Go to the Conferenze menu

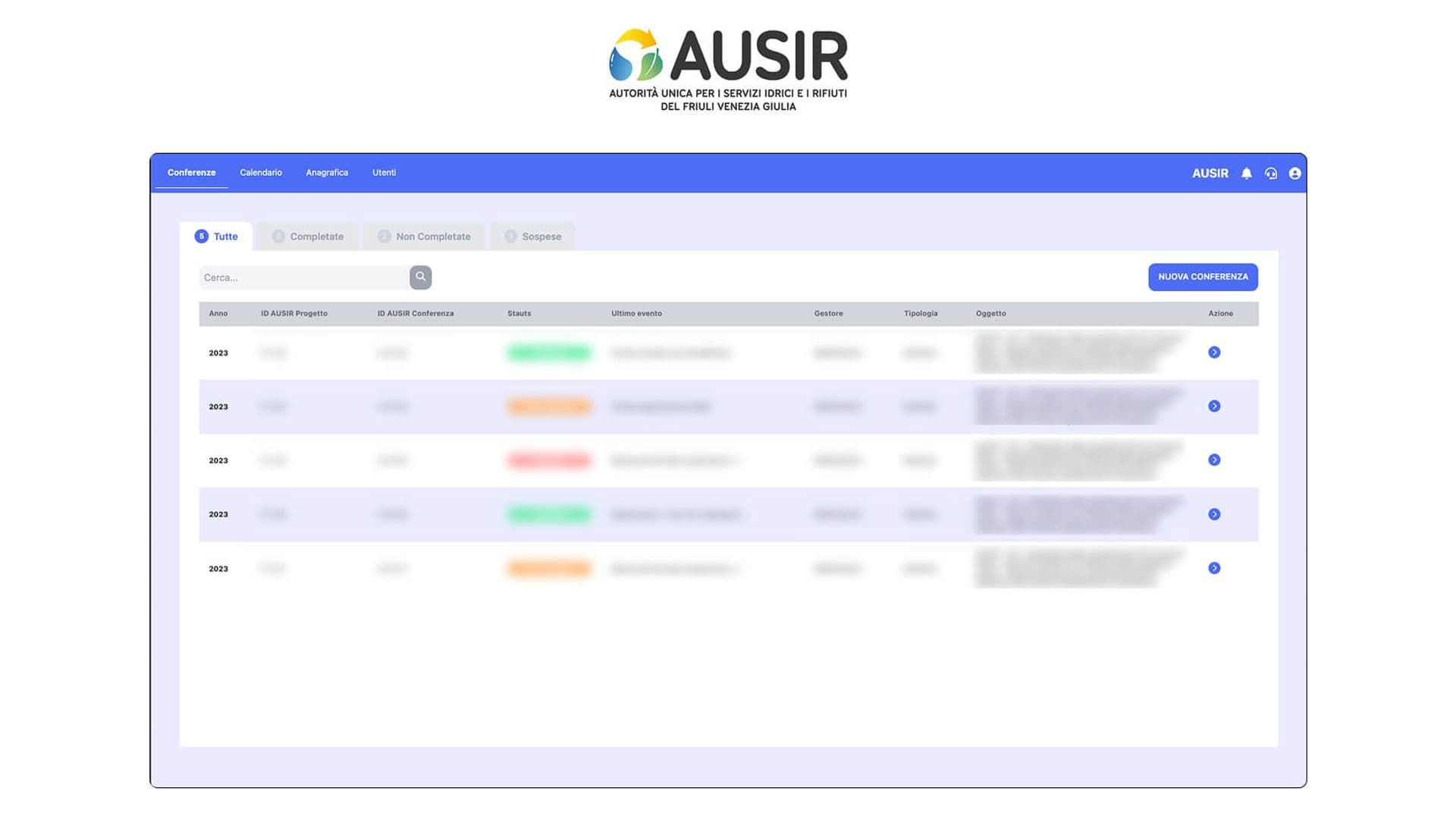tap(191, 173)
